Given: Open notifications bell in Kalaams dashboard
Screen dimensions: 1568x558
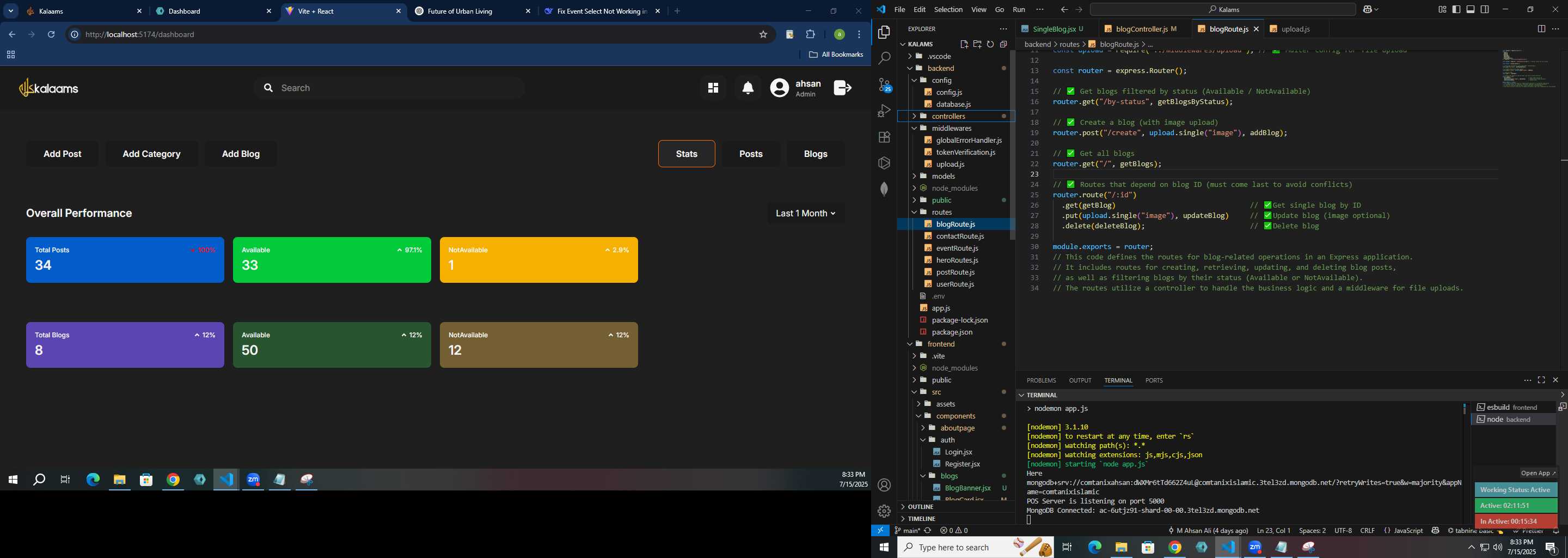Looking at the screenshot, I should (x=748, y=88).
